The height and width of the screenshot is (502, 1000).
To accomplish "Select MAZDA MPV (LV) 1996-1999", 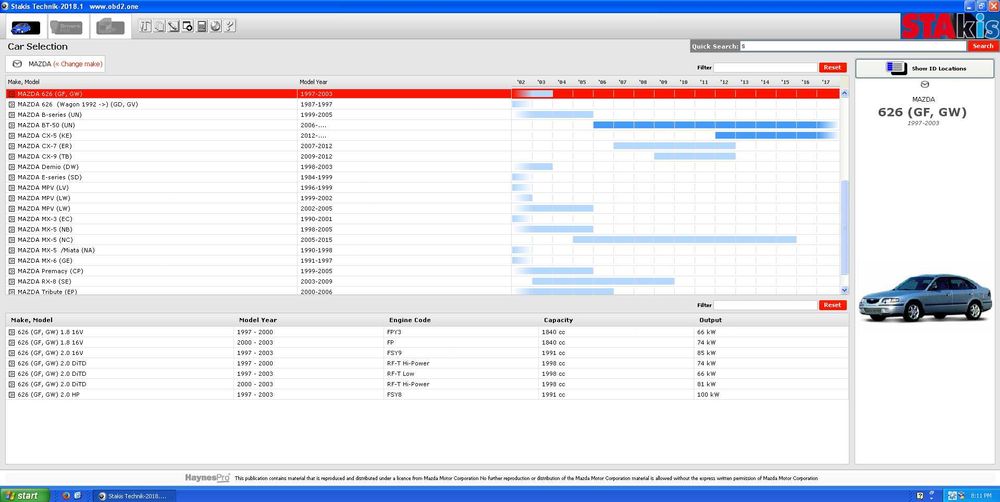I will pos(423,188).
